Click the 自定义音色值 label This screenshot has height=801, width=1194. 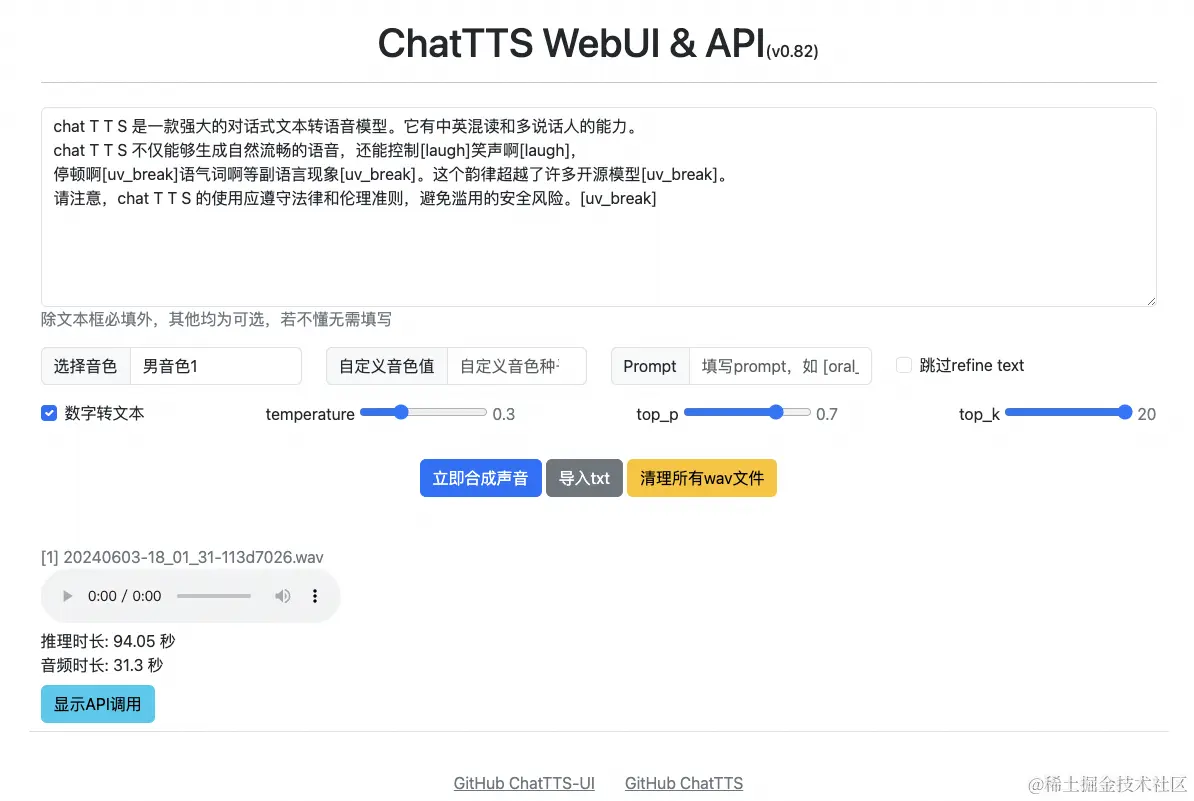[387, 366]
